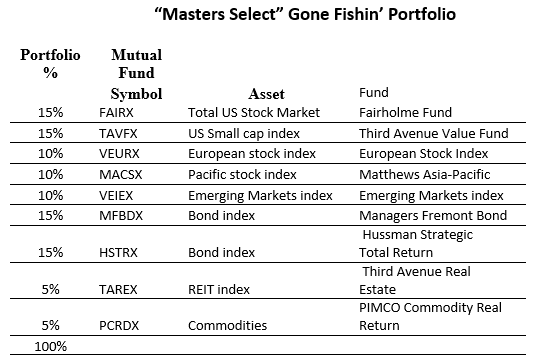This screenshot has height=362, width=545.
Task: Click the Mutual Fund Symbol header
Action: click(x=137, y=74)
